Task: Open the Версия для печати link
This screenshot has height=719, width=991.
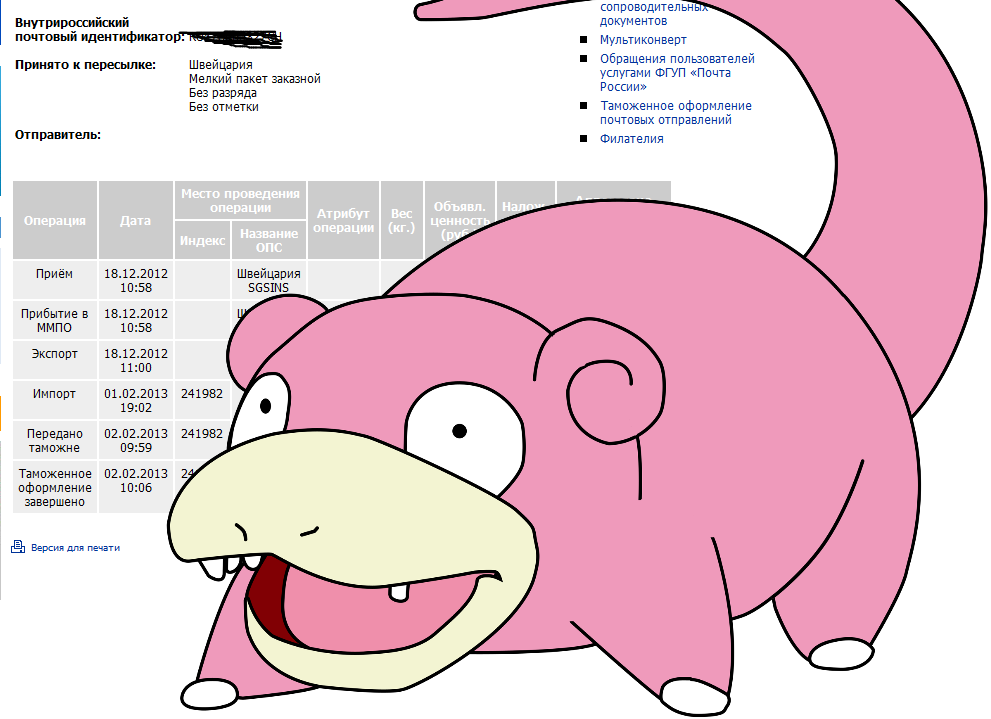Action: (75, 548)
